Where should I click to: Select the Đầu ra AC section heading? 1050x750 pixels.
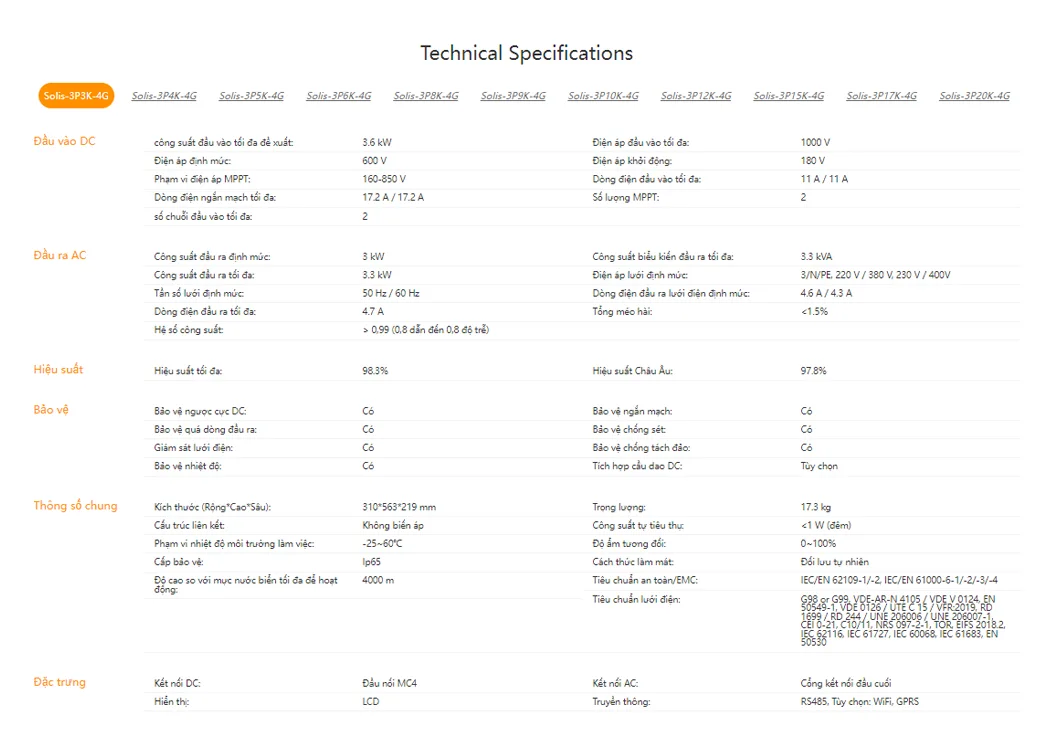click(60, 255)
